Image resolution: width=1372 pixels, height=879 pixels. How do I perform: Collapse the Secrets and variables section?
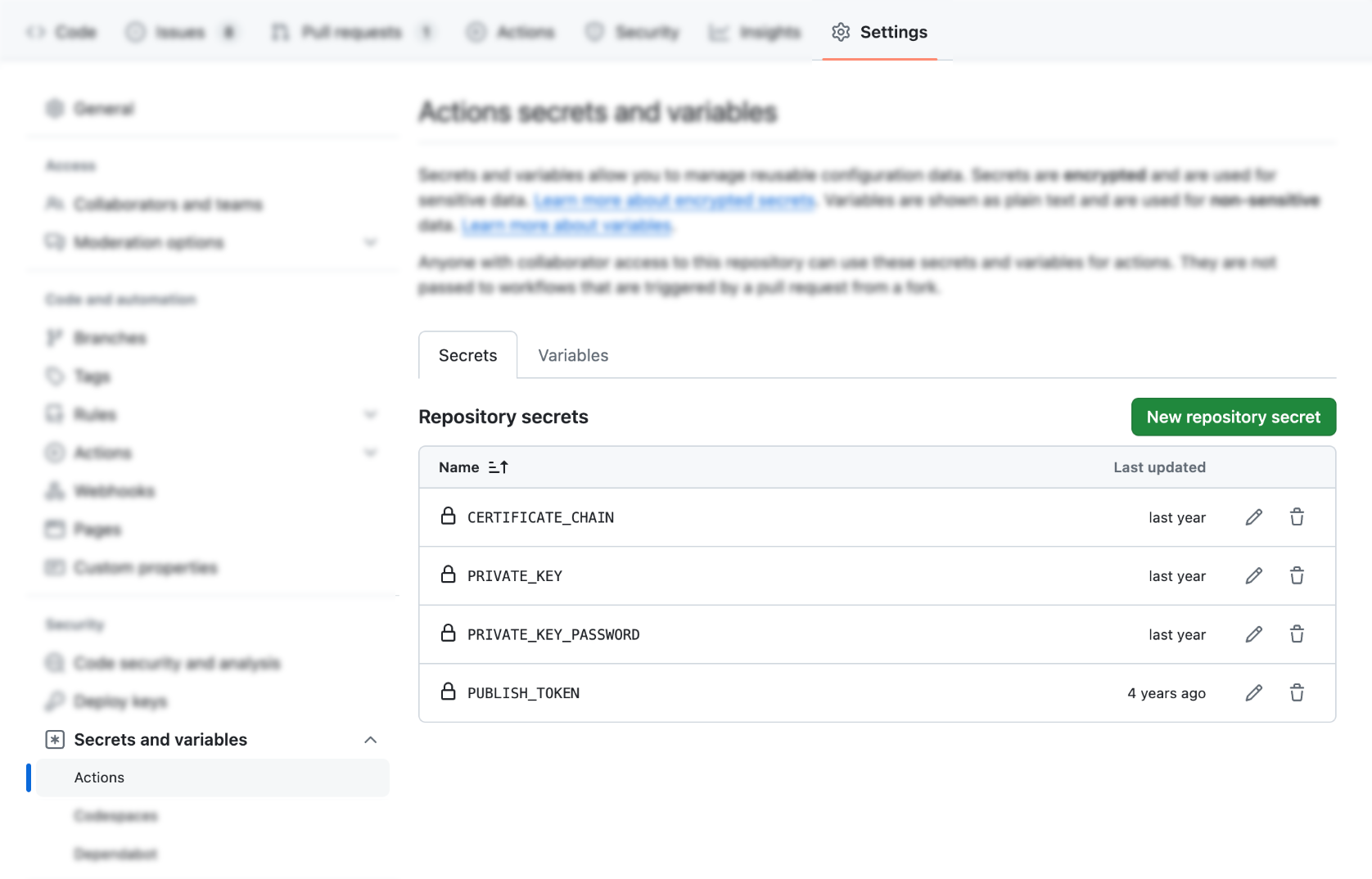[370, 740]
